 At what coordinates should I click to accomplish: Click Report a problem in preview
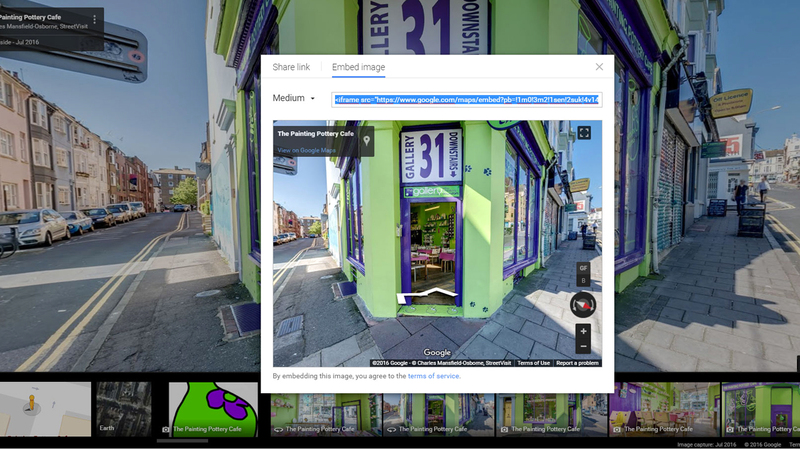[577, 363]
